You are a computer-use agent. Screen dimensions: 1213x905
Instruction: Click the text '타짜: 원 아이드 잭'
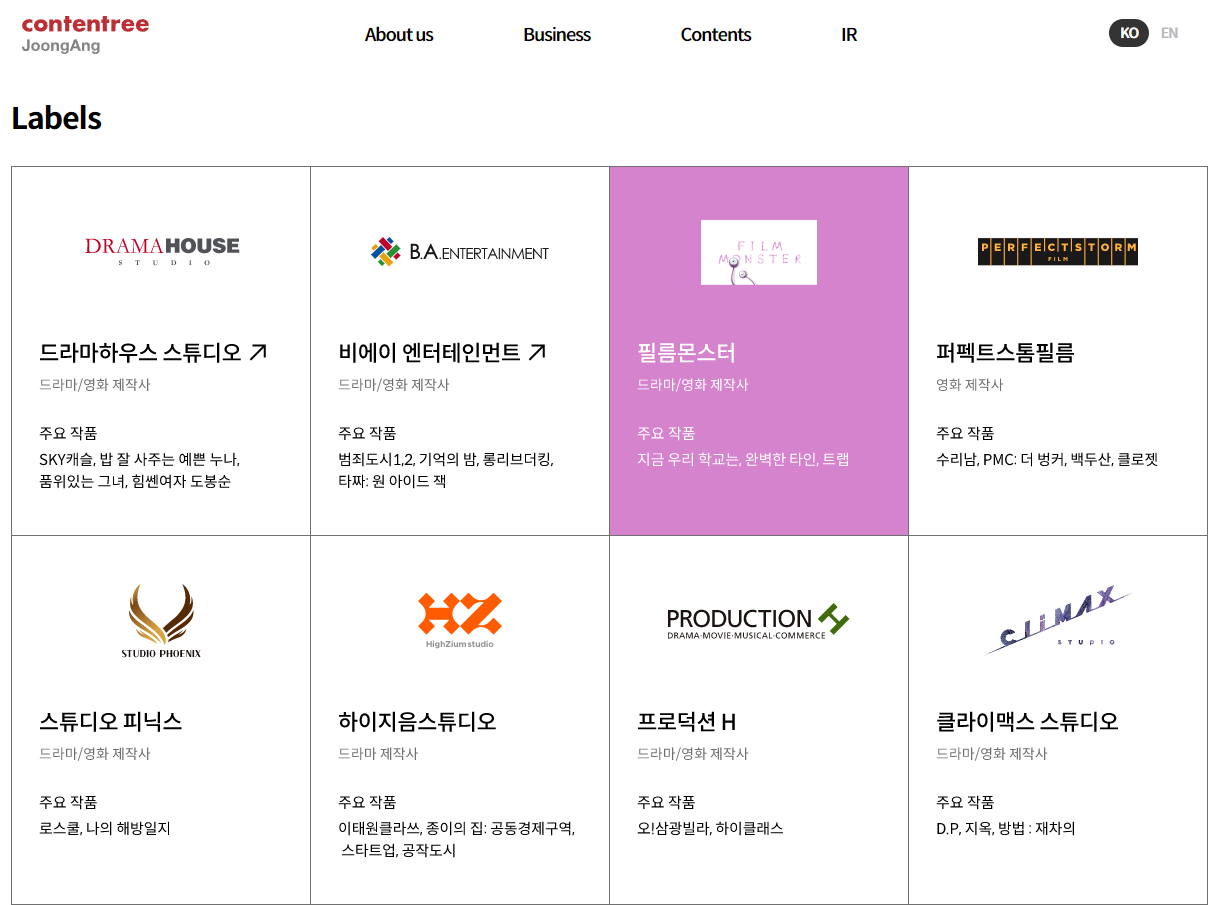(x=392, y=482)
